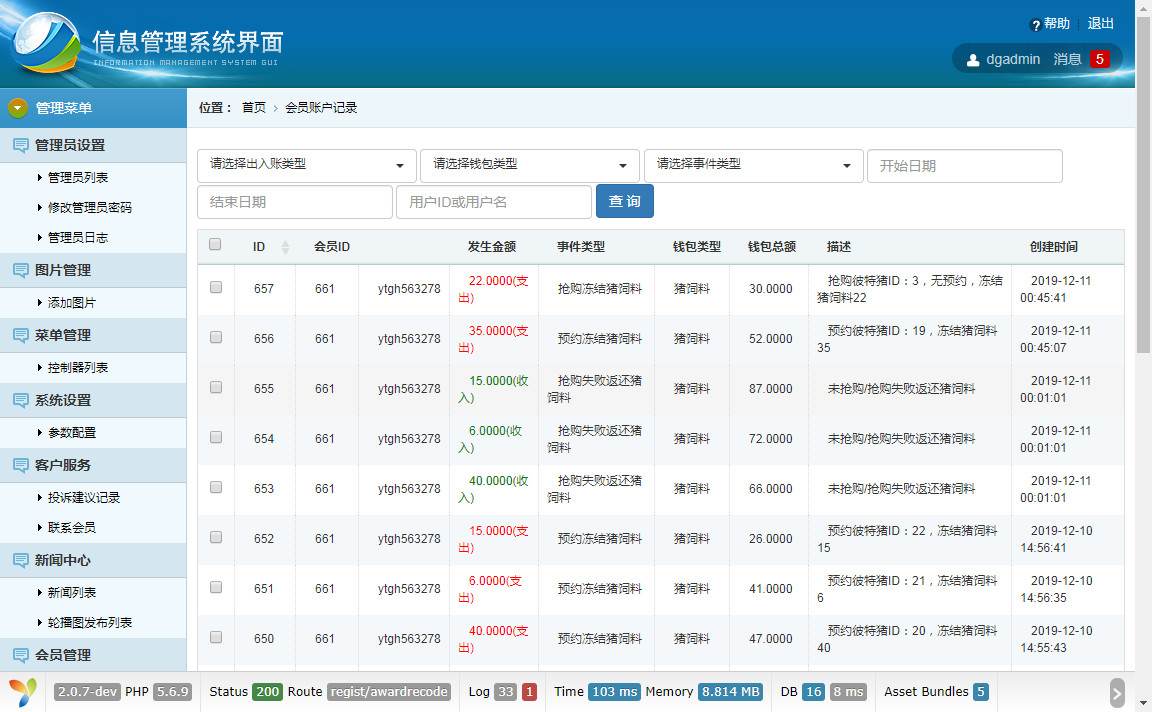Check the box for record ID 657
The height and width of the screenshot is (712, 1152).
point(215,287)
